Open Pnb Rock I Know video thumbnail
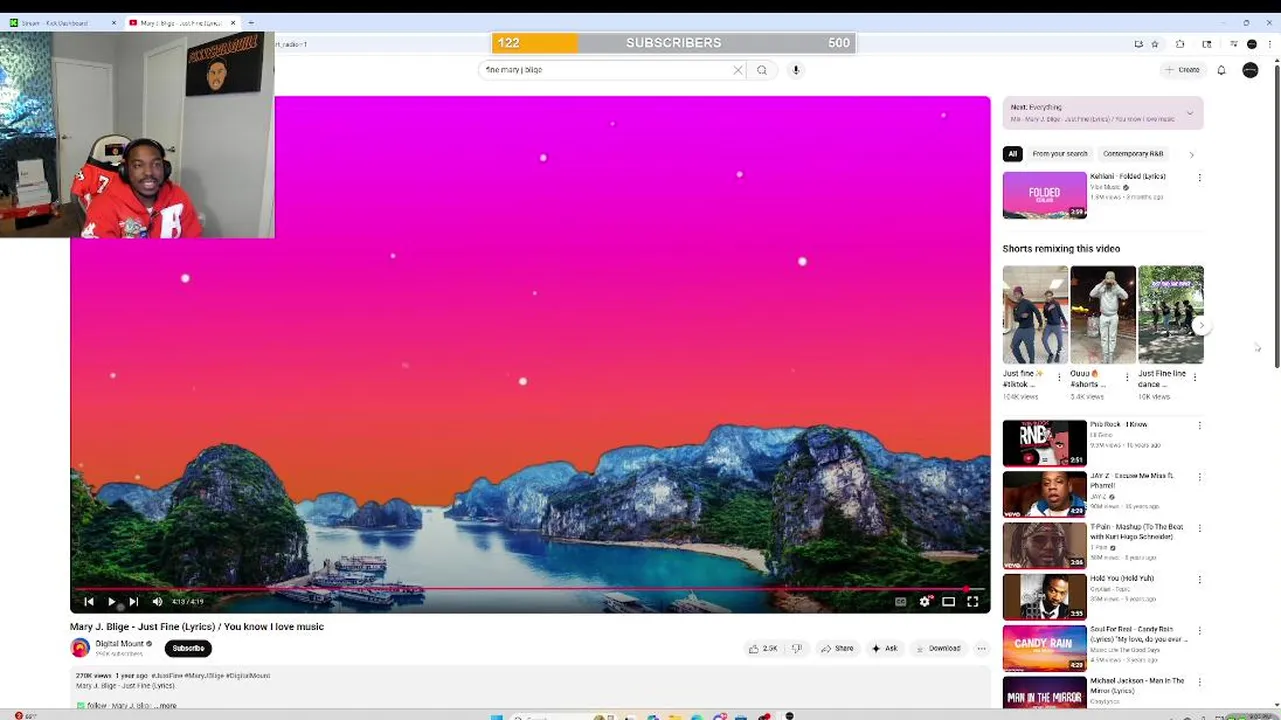1281x720 pixels. point(1044,443)
